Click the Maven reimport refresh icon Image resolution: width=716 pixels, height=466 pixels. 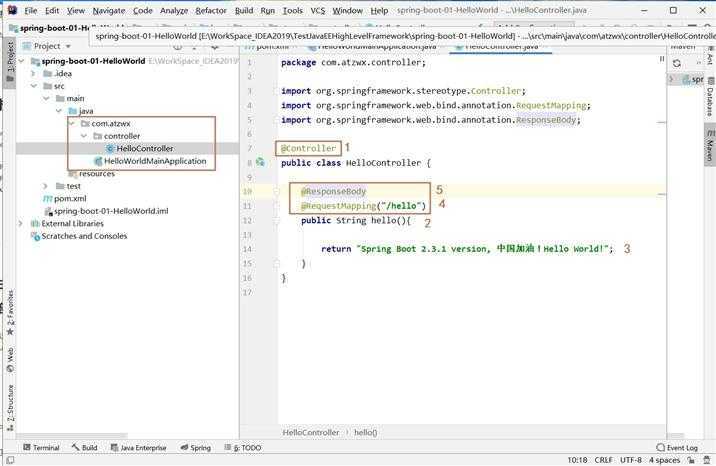point(677,63)
